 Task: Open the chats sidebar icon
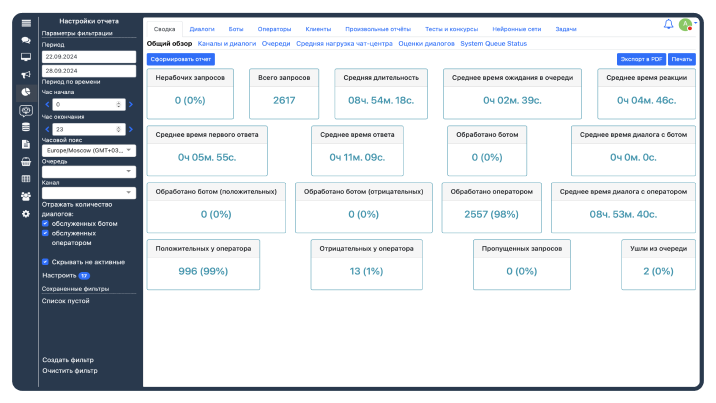pos(26,40)
